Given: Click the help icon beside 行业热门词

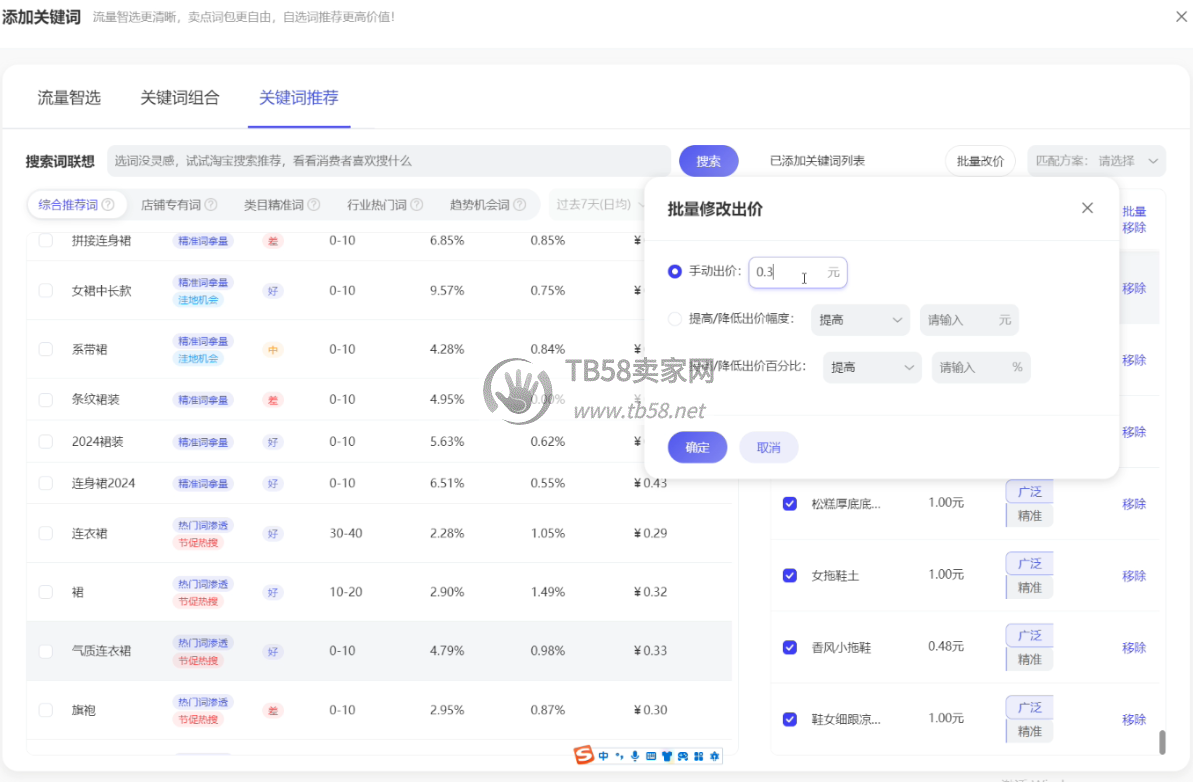Looking at the screenshot, I should [x=416, y=205].
